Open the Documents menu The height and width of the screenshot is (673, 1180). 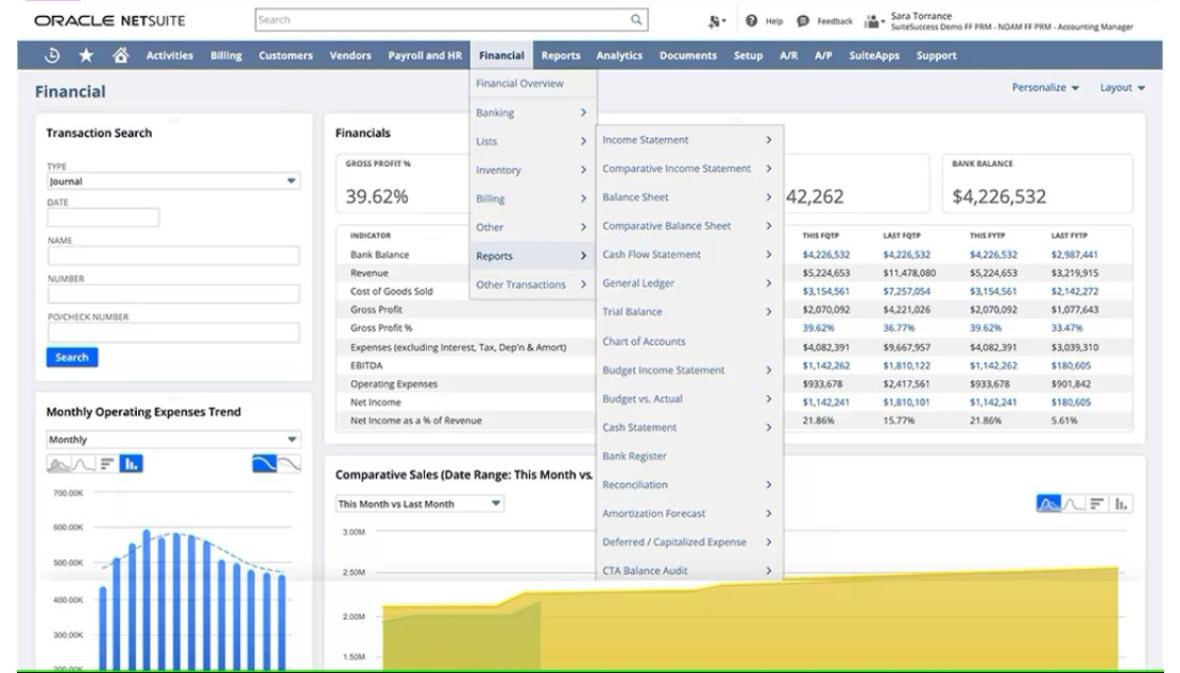point(688,55)
